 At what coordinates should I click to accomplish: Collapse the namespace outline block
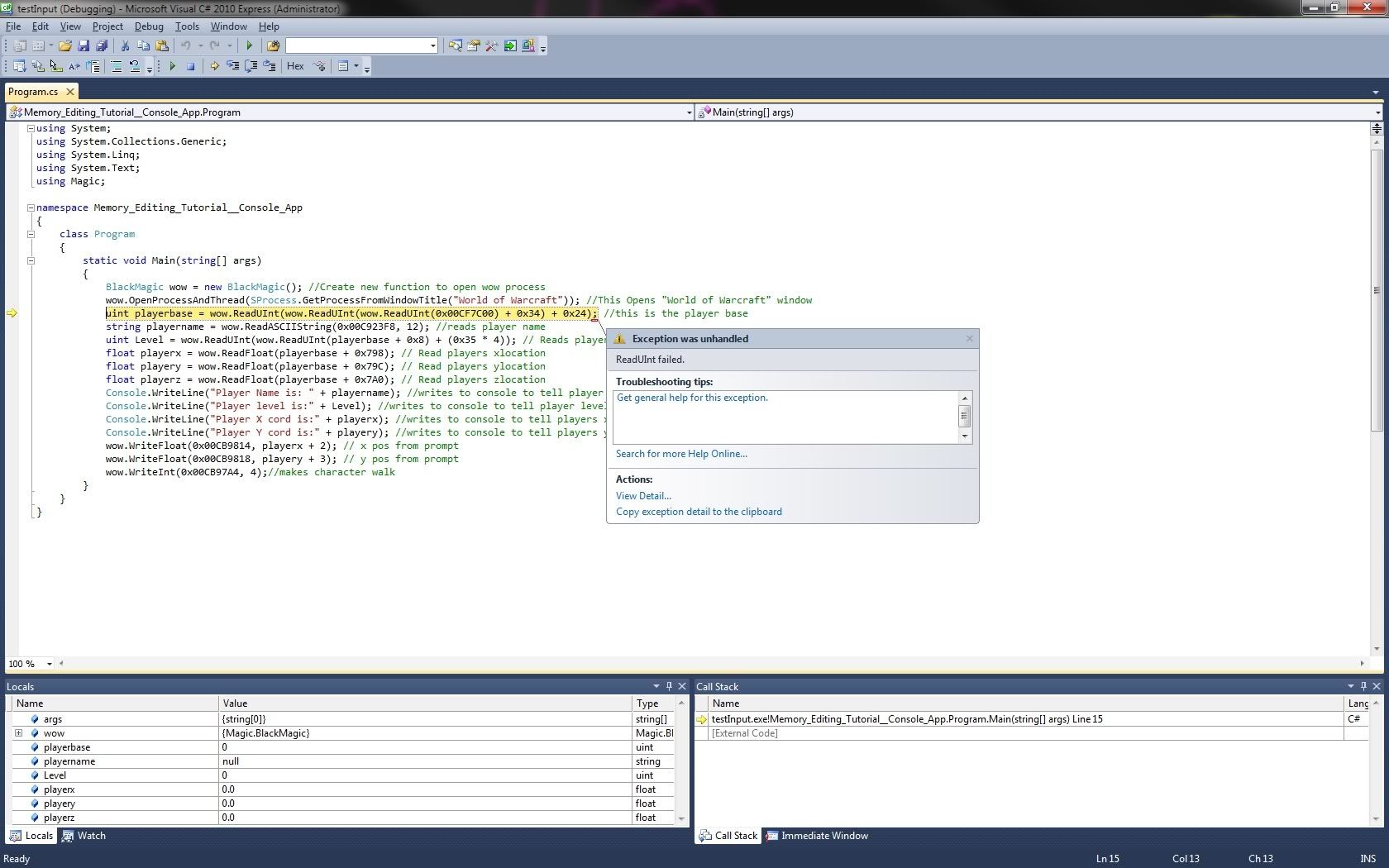click(31, 207)
